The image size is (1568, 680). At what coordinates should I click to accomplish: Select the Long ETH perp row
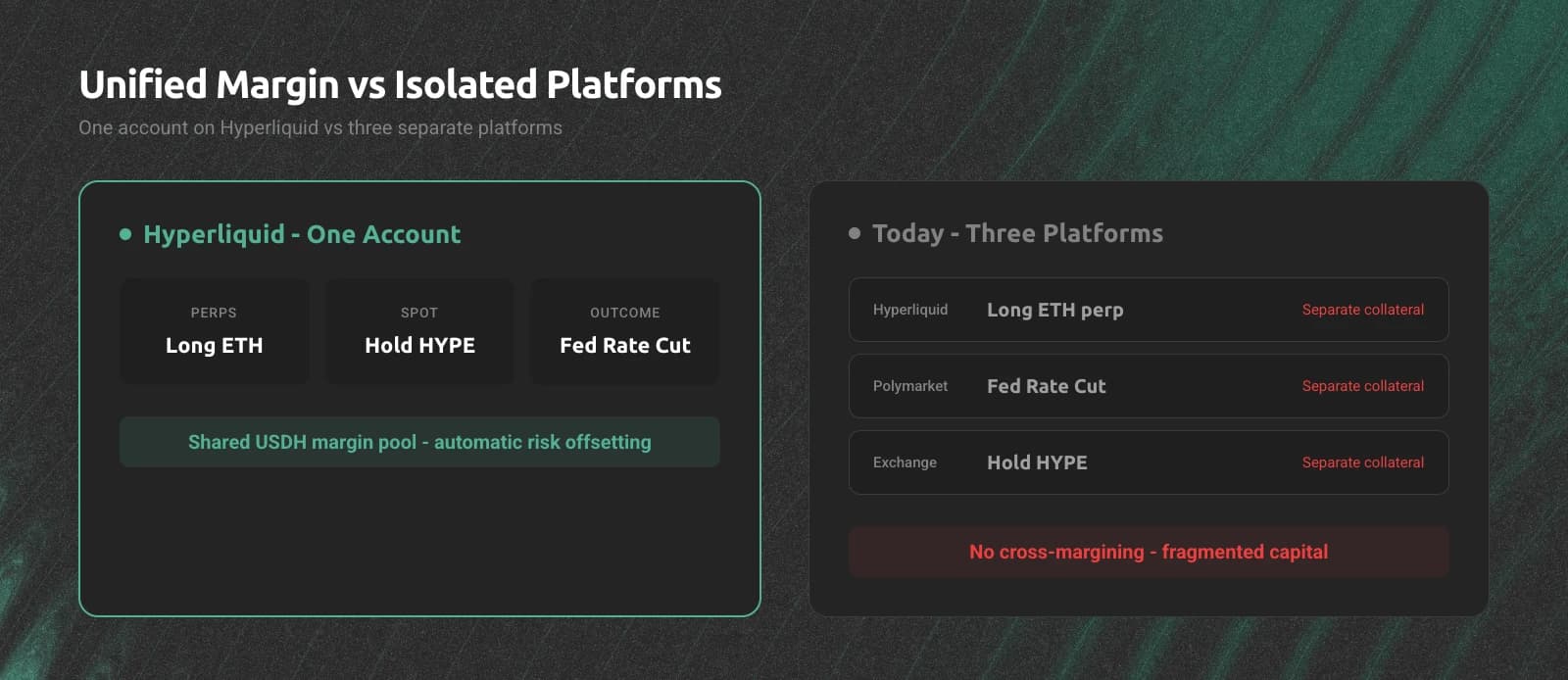pyautogui.click(x=1148, y=310)
